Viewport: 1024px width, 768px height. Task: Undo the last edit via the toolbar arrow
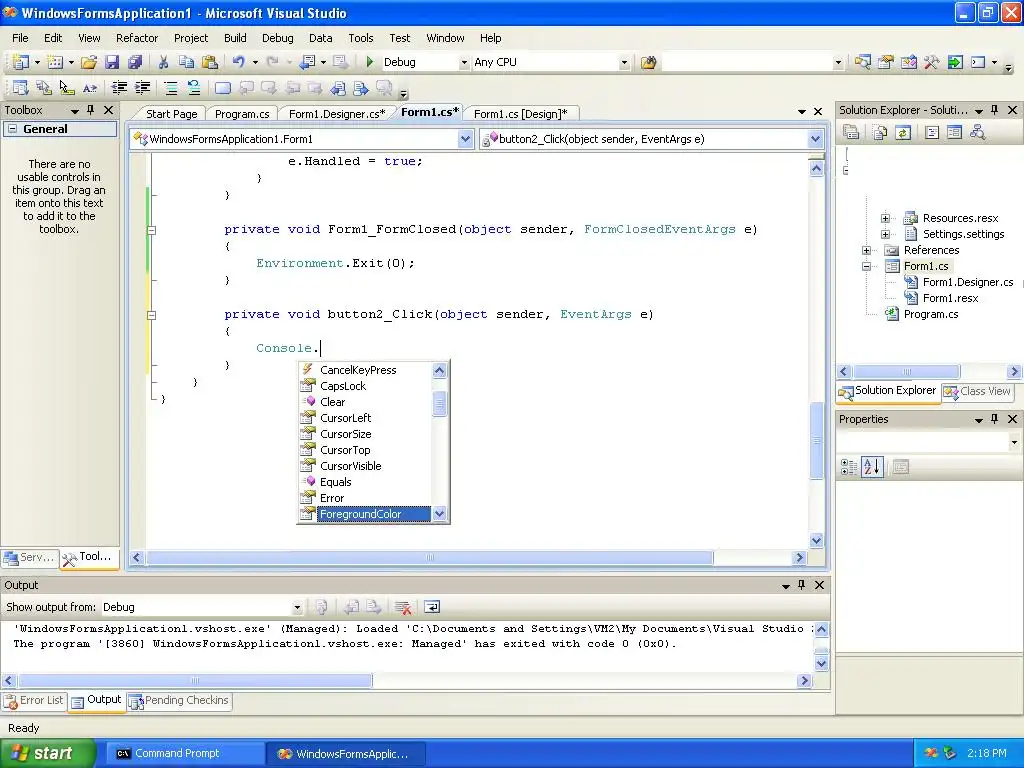coord(238,62)
